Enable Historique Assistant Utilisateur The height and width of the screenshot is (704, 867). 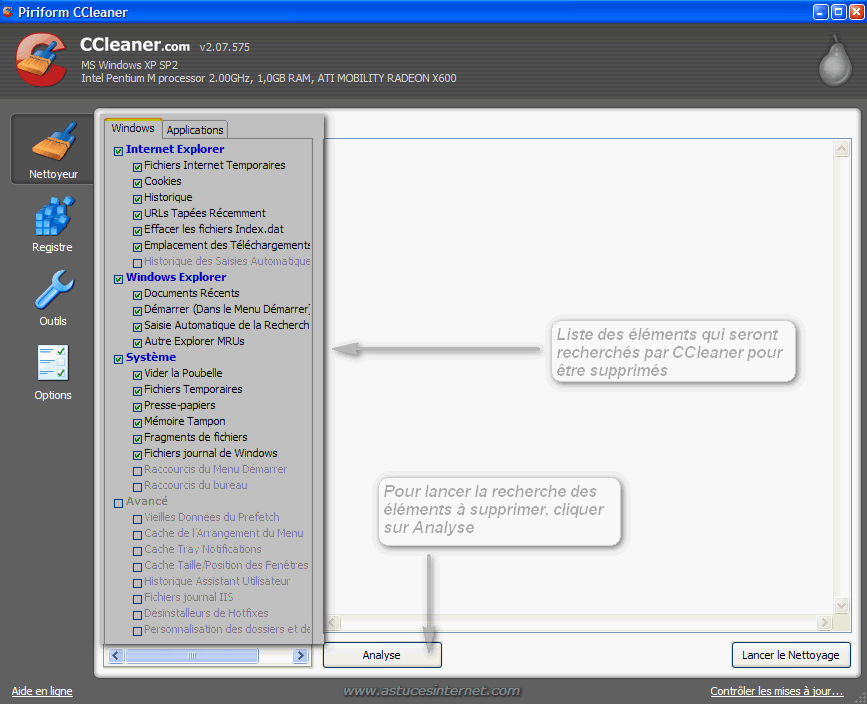[x=137, y=584]
